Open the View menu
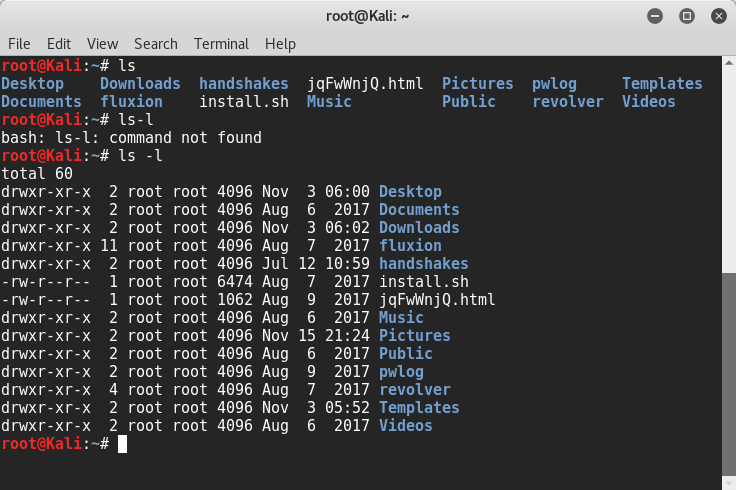 tap(102, 44)
